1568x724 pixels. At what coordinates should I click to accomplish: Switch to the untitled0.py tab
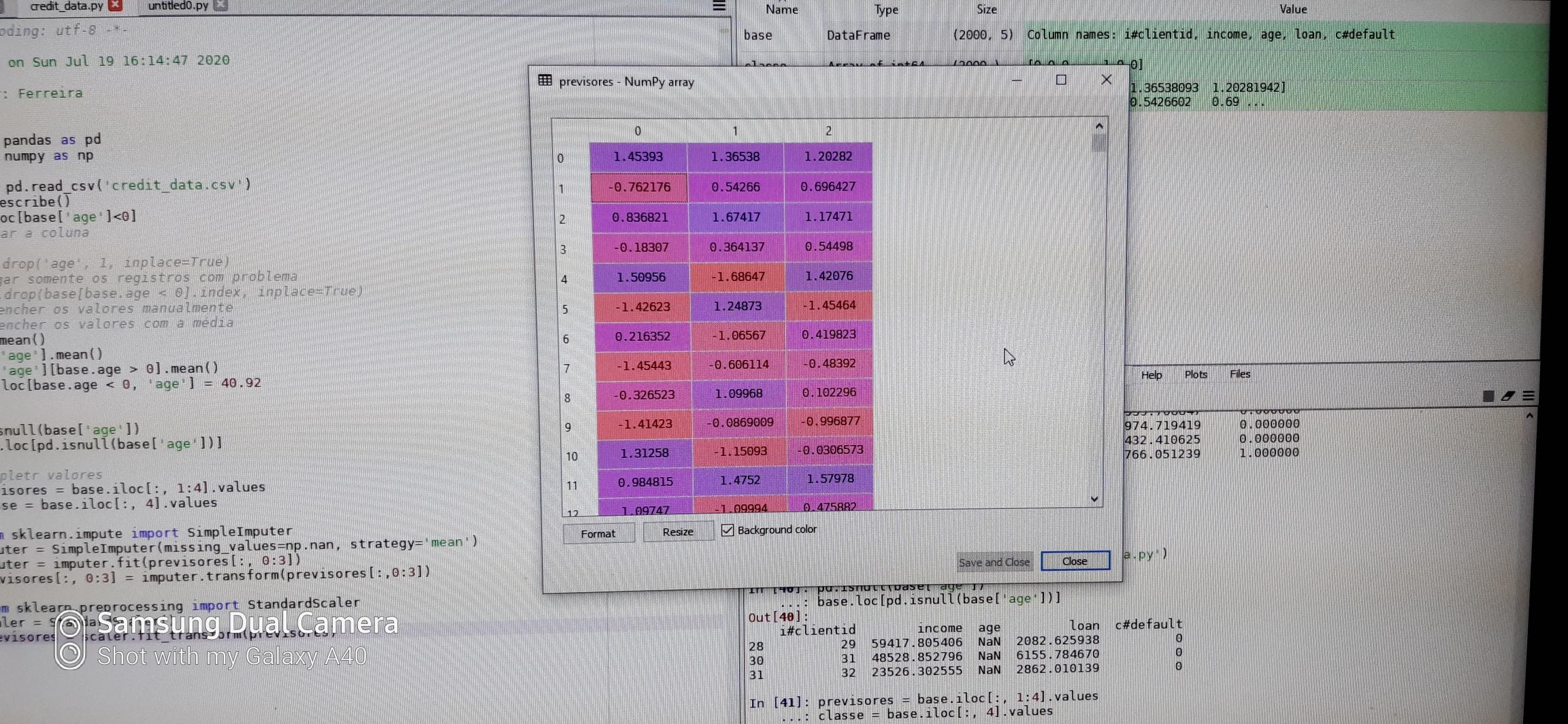pyautogui.click(x=178, y=5)
